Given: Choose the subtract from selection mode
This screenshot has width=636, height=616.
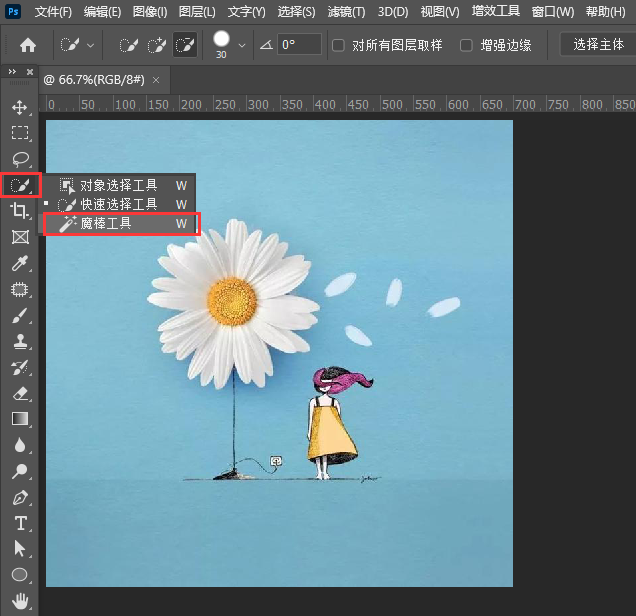Looking at the screenshot, I should (185, 45).
